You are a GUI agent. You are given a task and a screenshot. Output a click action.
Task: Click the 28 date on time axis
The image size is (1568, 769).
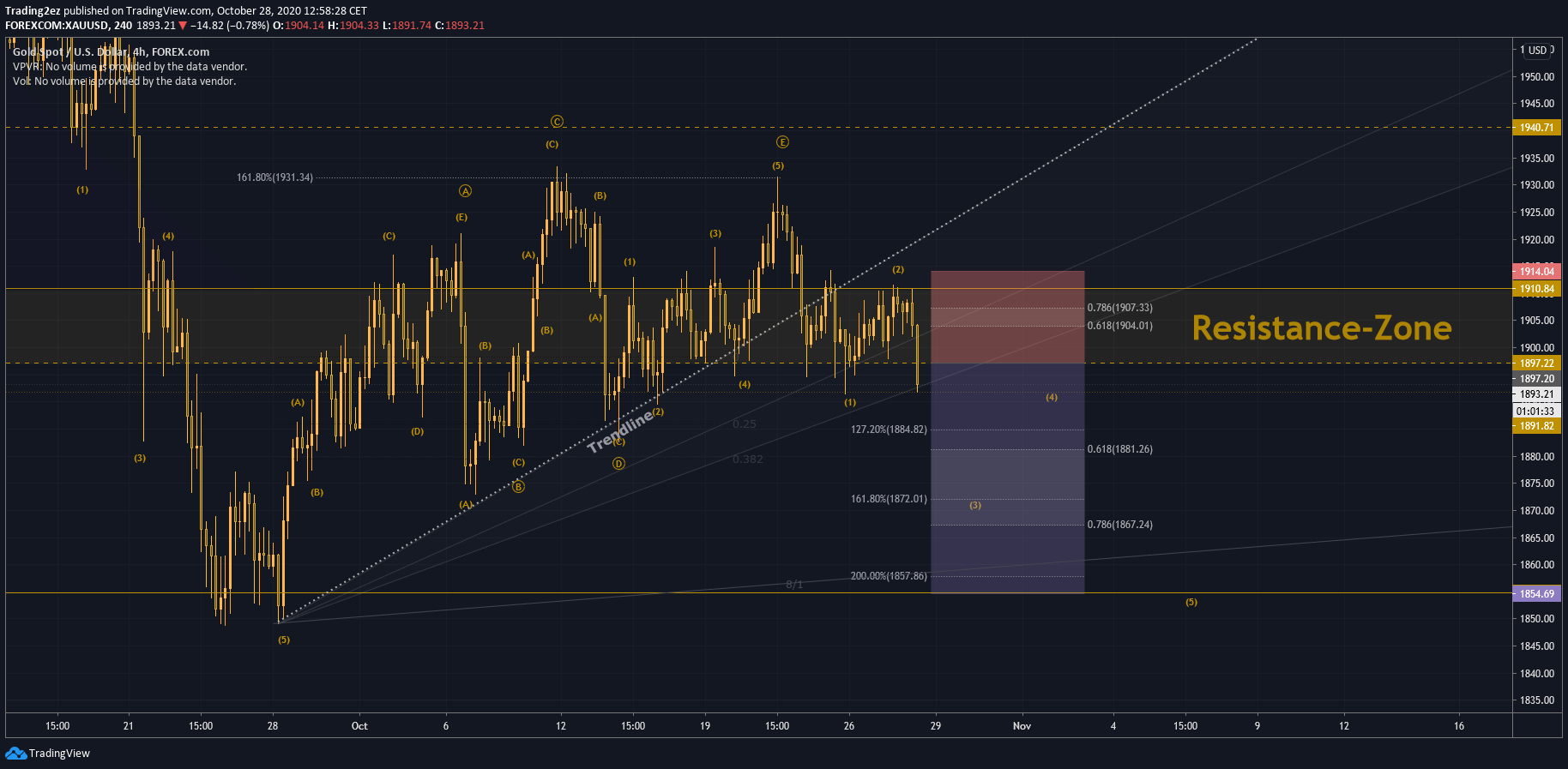[x=273, y=726]
